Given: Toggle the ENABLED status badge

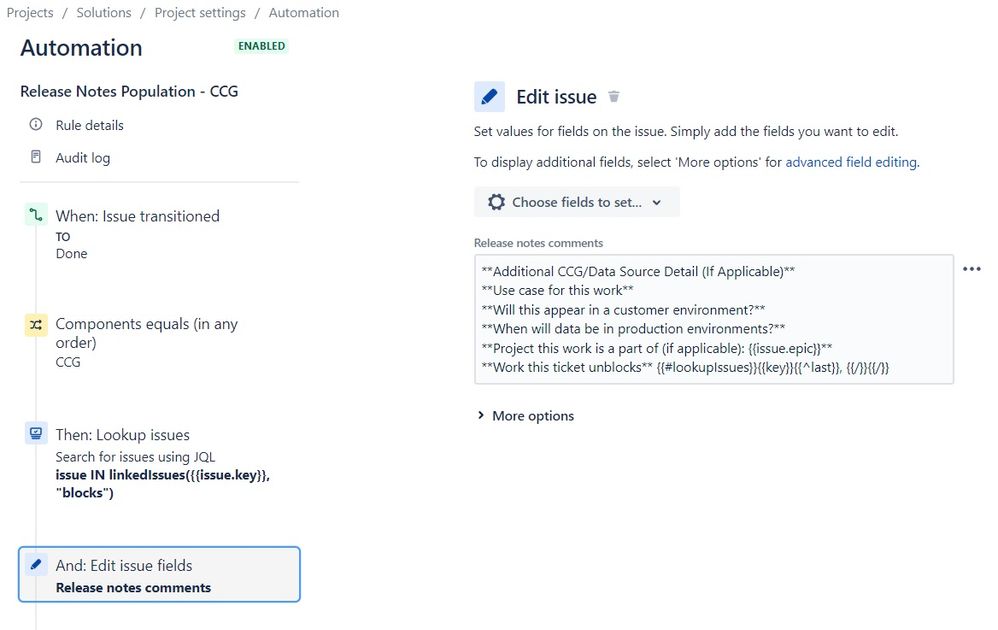Looking at the screenshot, I should tap(260, 45).
